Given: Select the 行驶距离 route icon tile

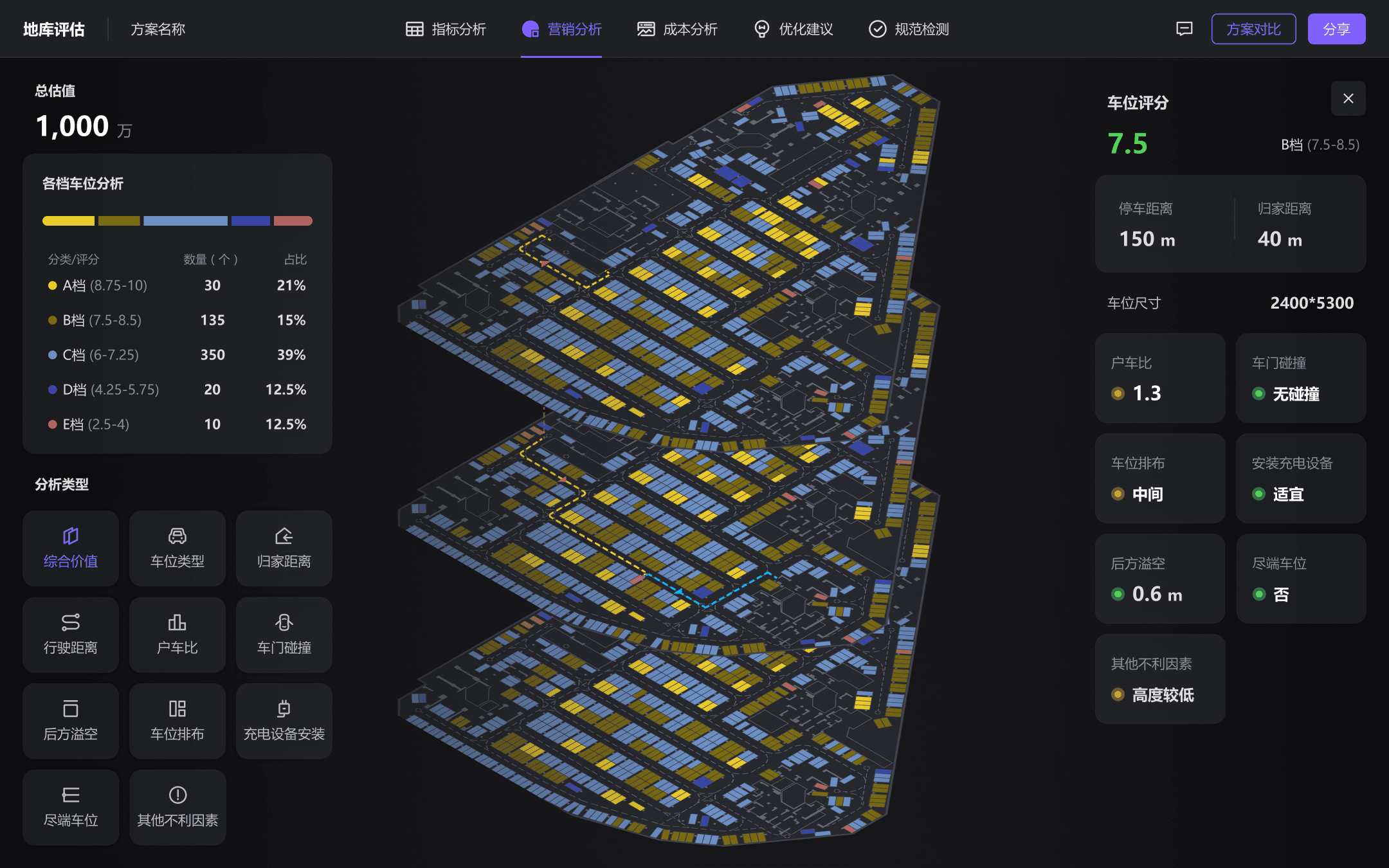Looking at the screenshot, I should pyautogui.click(x=71, y=622).
